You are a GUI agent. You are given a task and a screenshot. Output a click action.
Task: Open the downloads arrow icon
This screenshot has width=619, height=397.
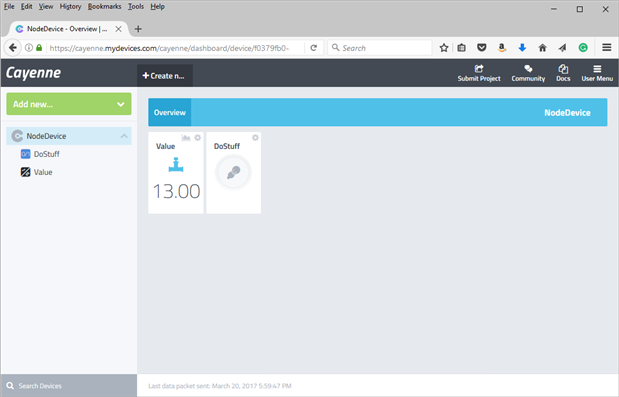522,48
